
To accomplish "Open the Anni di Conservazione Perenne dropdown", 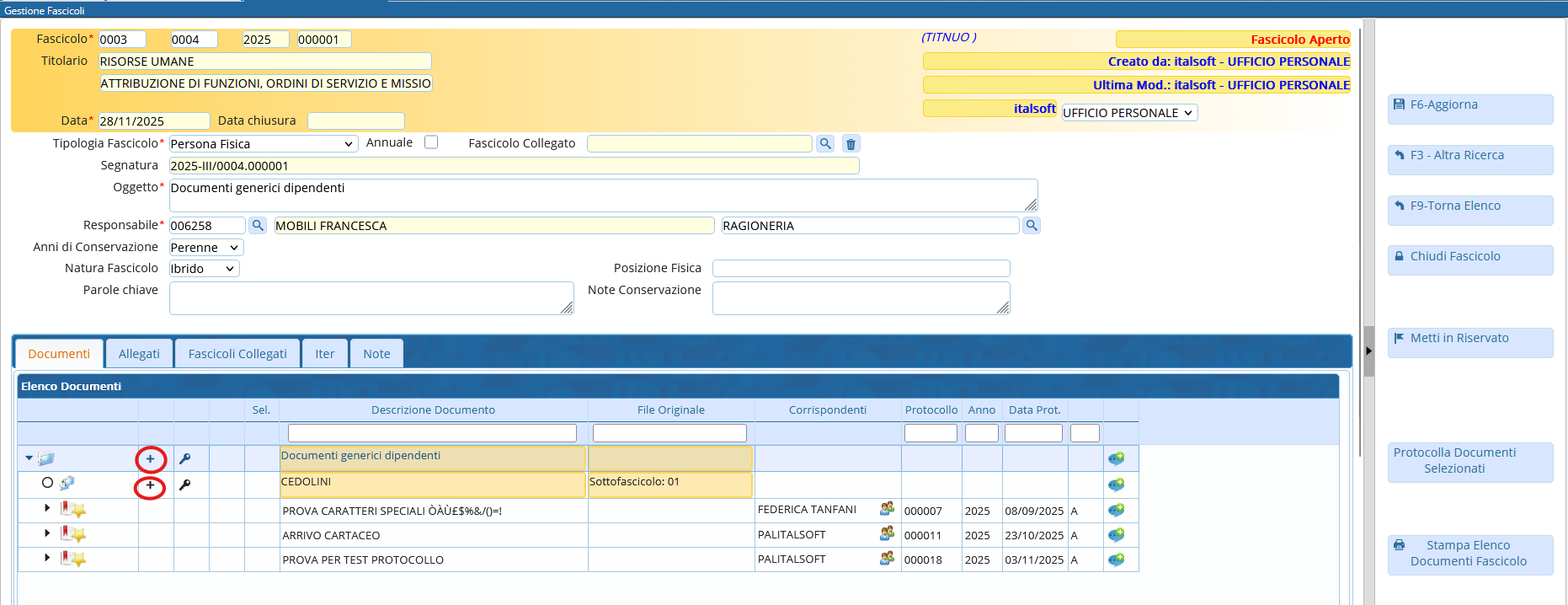I will 206,248.
